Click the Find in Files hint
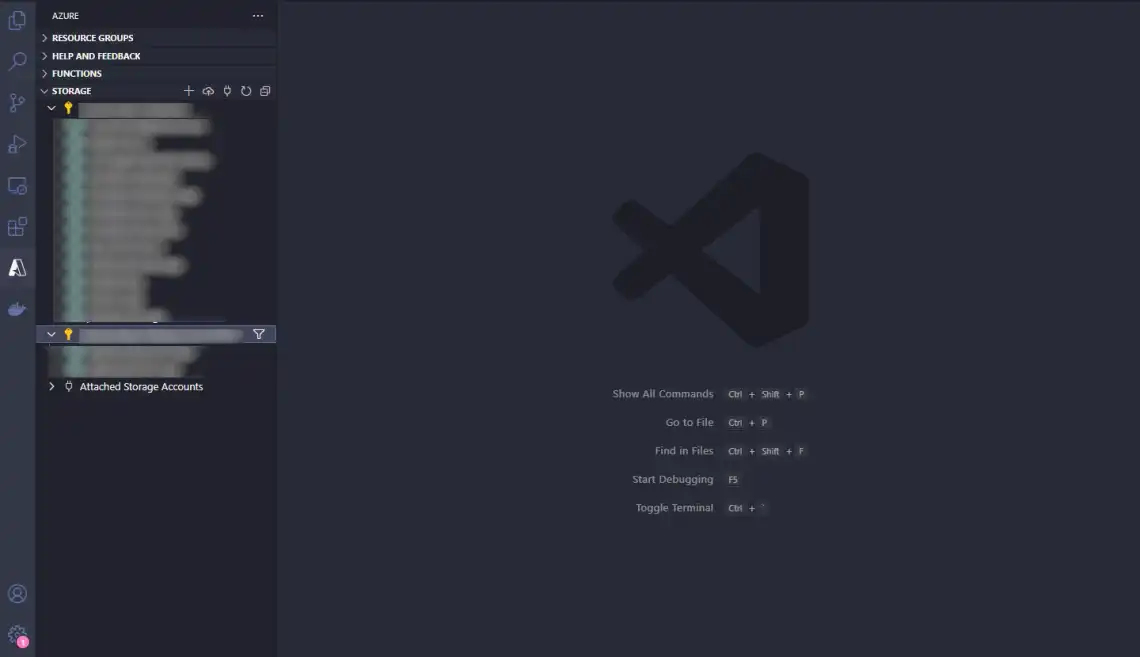 coord(684,451)
